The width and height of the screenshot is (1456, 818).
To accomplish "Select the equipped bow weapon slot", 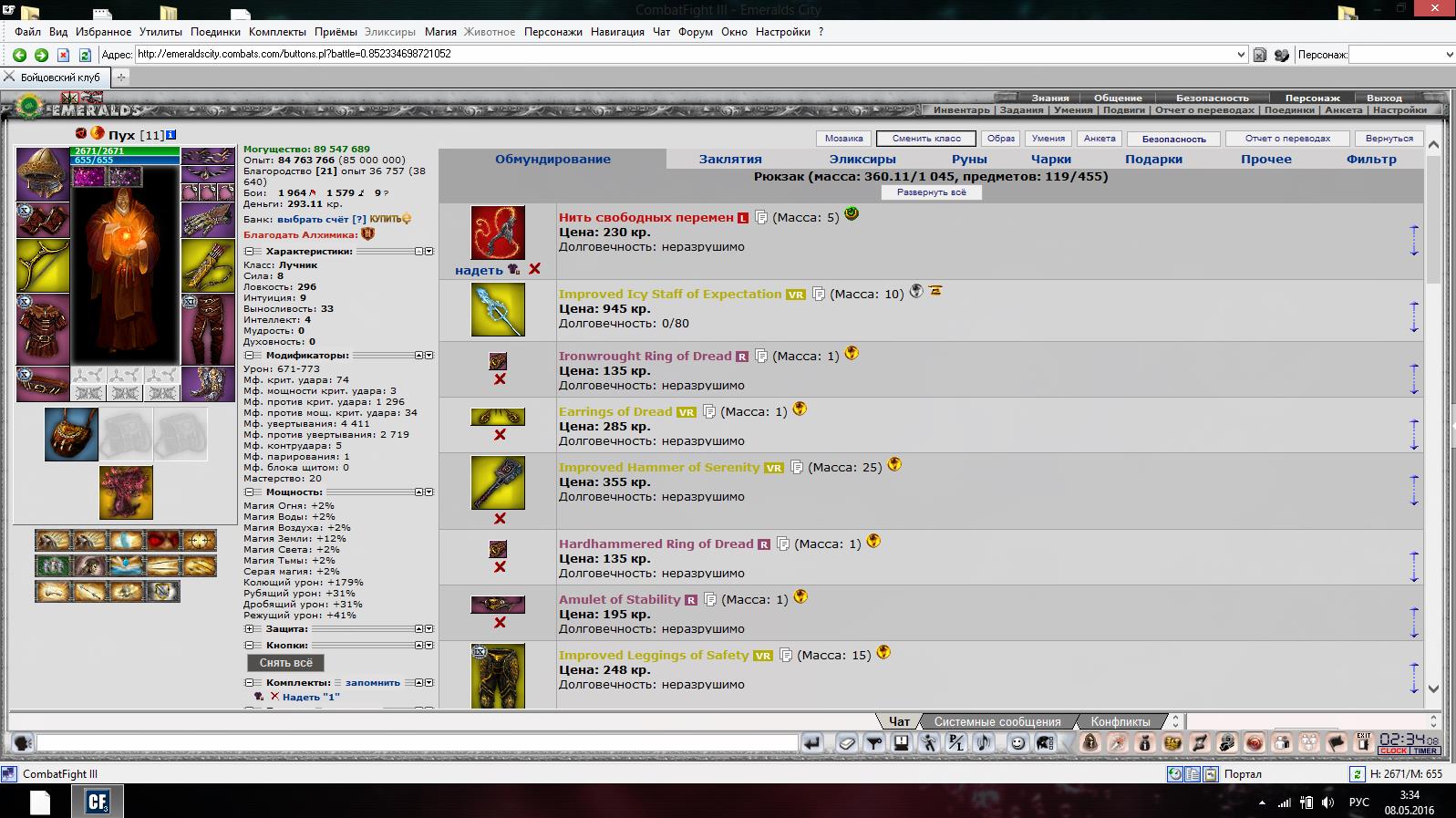I will tap(43, 266).
